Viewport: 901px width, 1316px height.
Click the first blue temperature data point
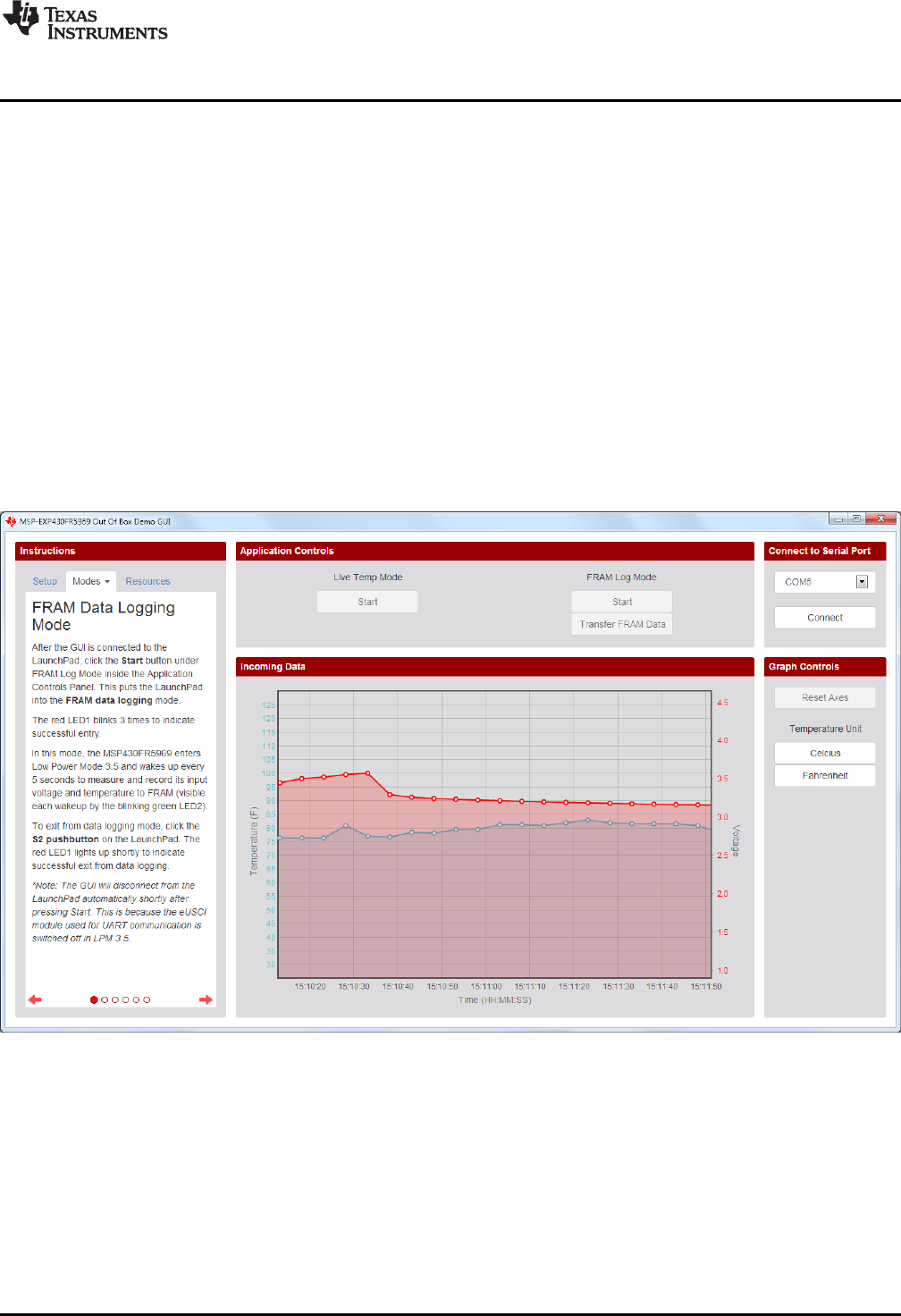pos(280,838)
